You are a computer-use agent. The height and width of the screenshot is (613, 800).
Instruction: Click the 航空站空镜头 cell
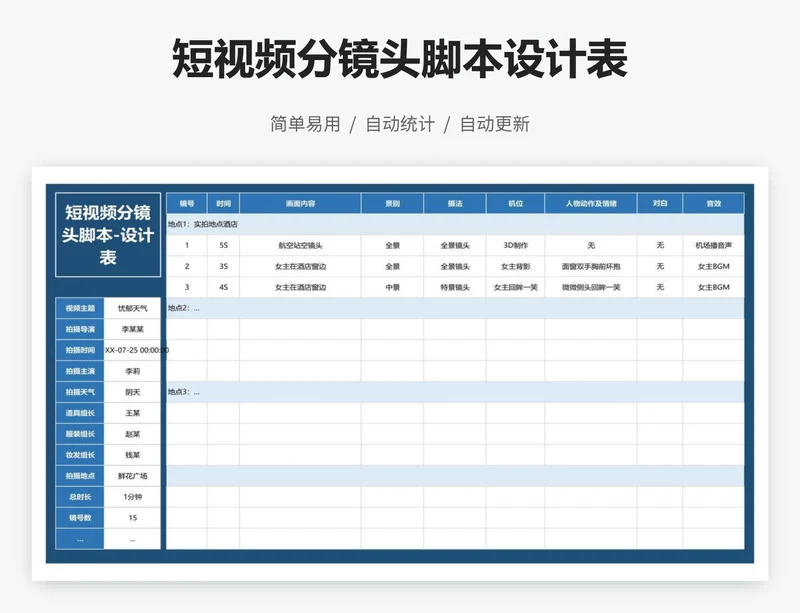coord(301,245)
